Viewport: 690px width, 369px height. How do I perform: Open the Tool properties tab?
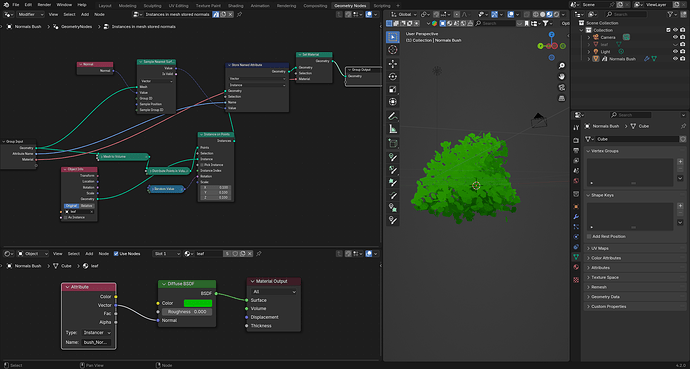tap(576, 128)
